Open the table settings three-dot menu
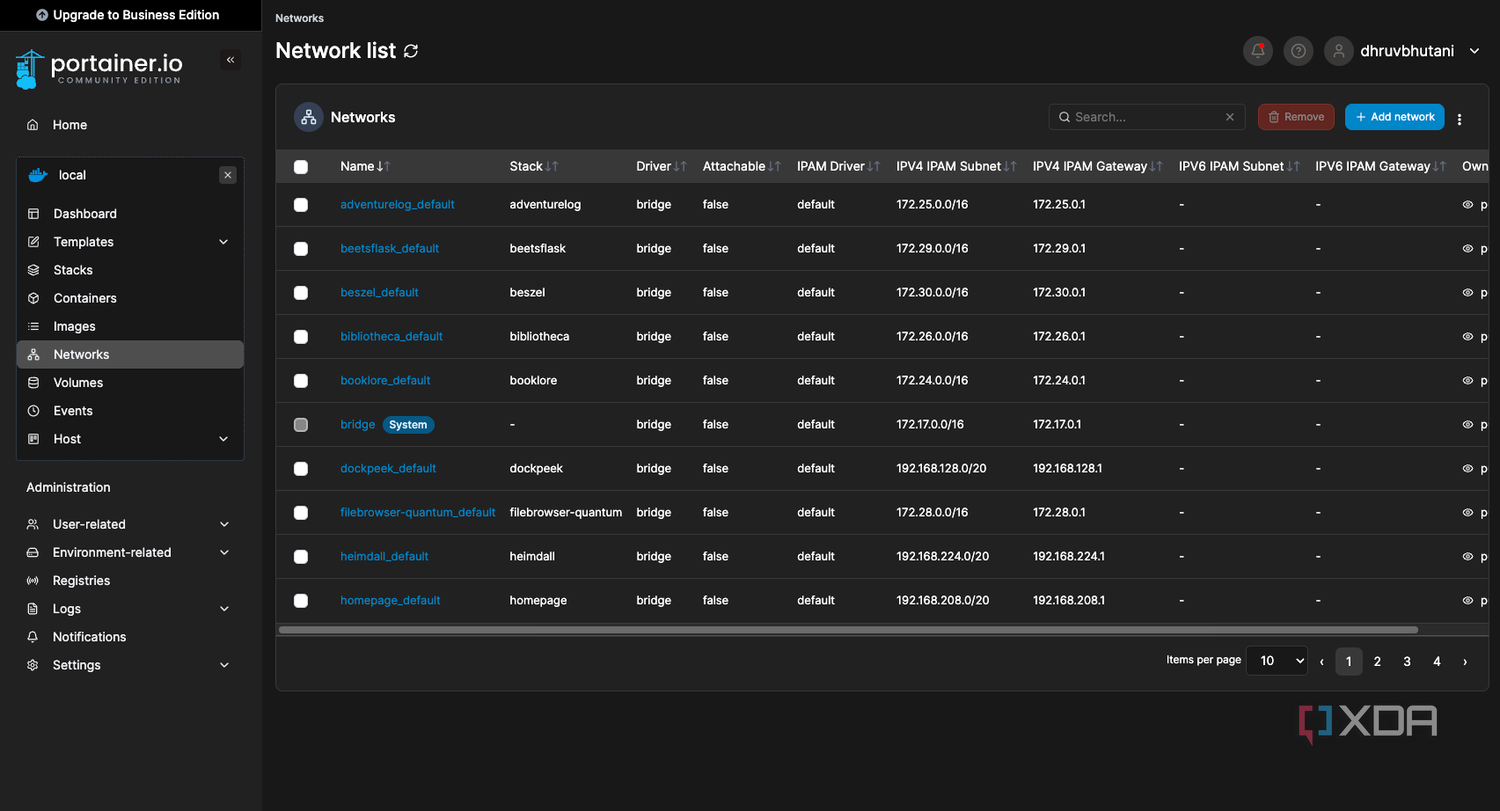The width and height of the screenshot is (1500, 811). pyautogui.click(x=1460, y=119)
